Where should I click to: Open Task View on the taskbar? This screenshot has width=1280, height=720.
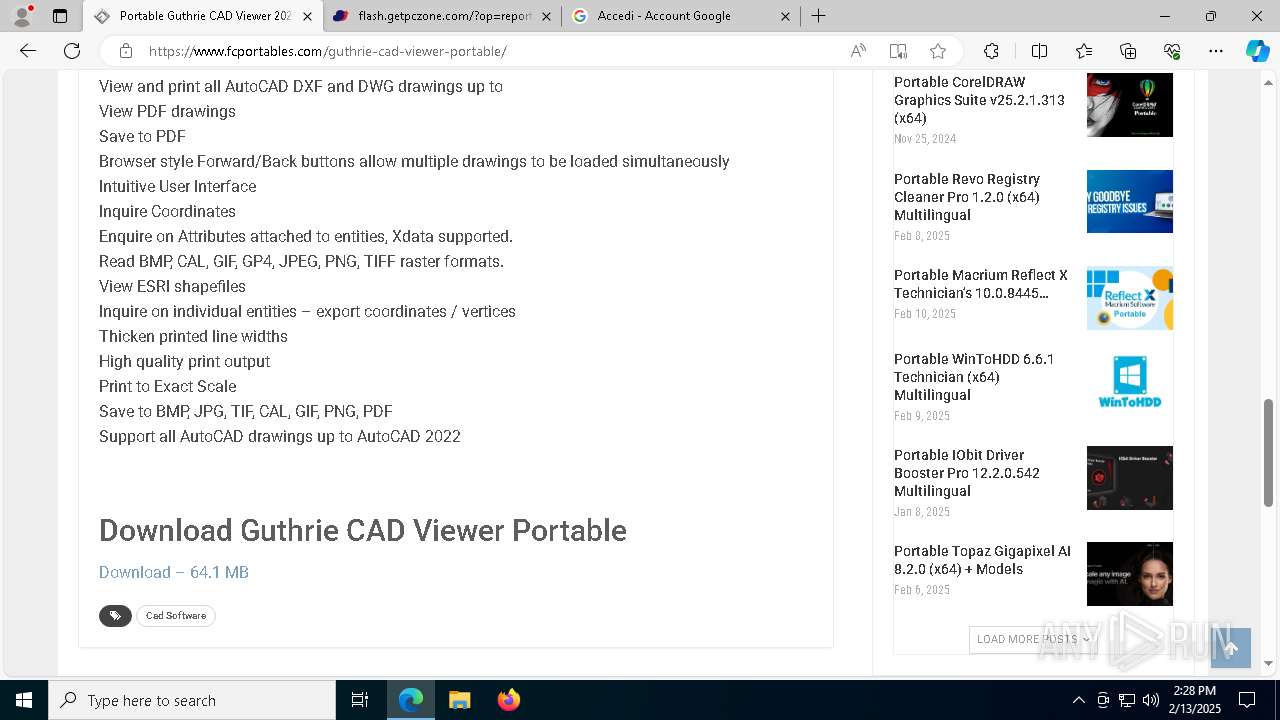(x=360, y=700)
